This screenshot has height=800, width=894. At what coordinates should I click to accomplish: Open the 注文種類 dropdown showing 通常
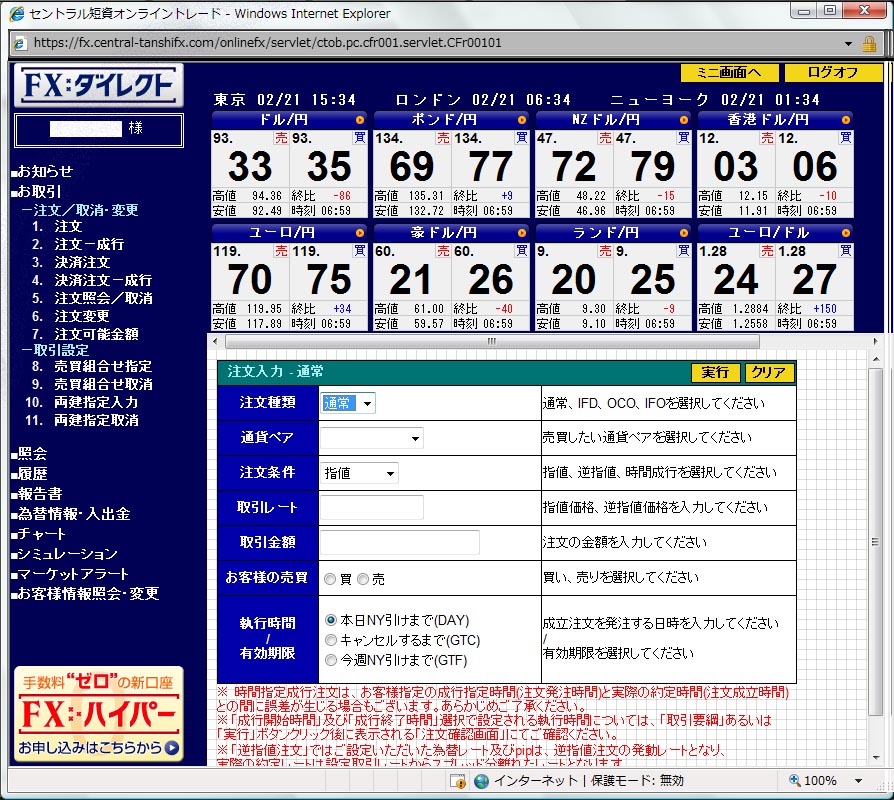[348, 403]
